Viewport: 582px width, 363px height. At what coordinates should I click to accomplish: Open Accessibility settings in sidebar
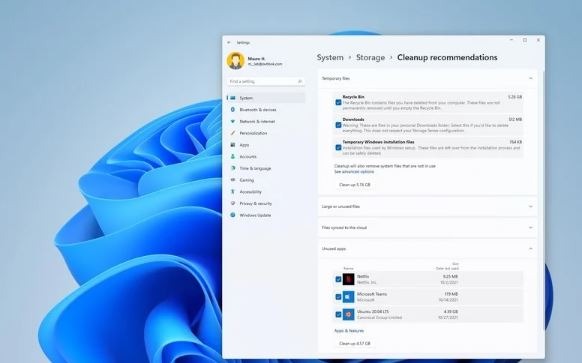(x=266, y=192)
